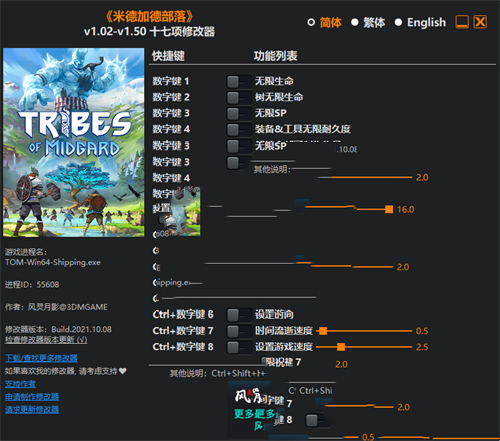Click the 设置游戏速度 slider handle
This screenshot has height=441, width=500.
click(x=341, y=347)
